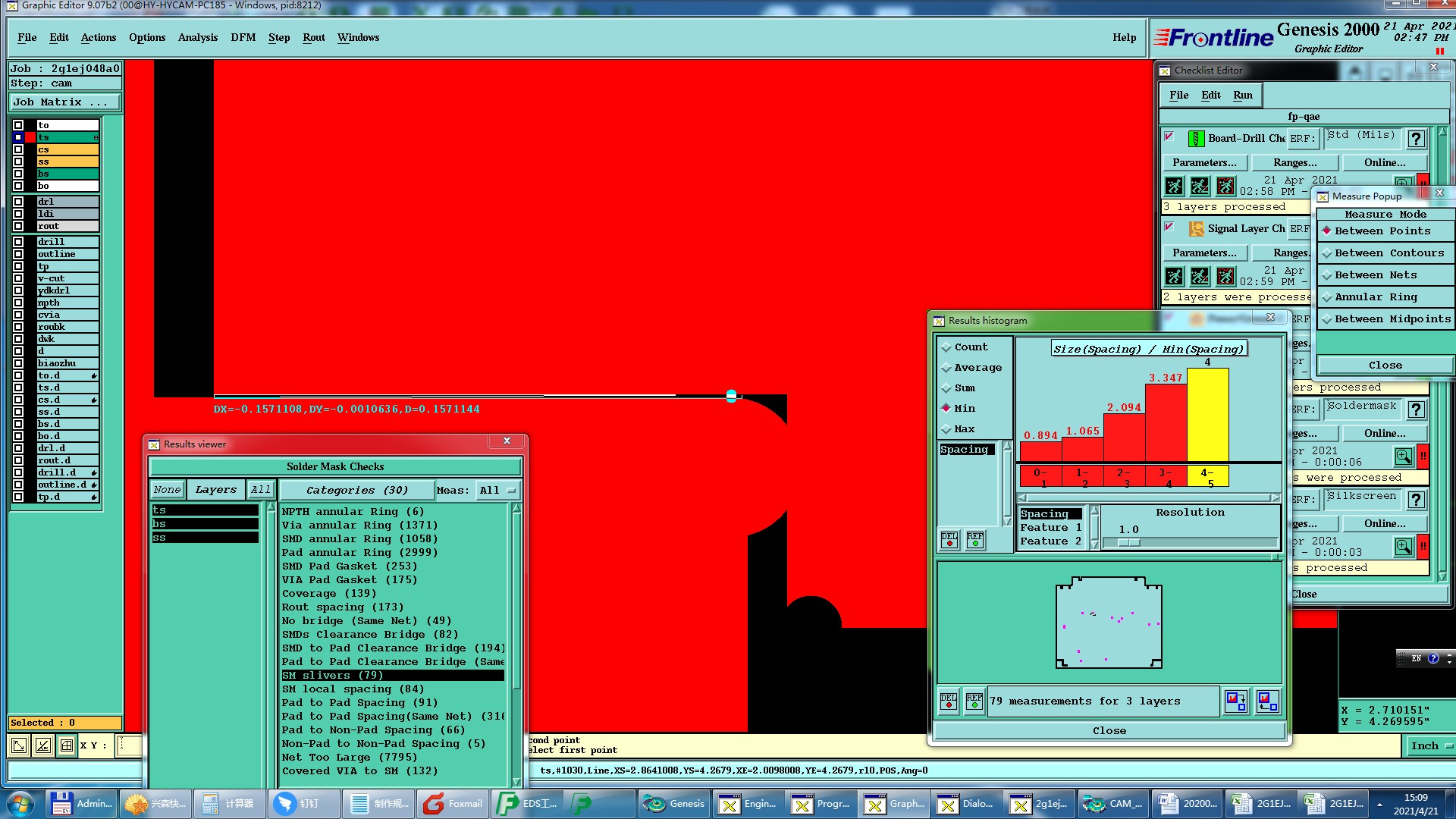This screenshot has height=819, width=1456.
Task: Click REF button below Spacing list
Action: [975, 540]
